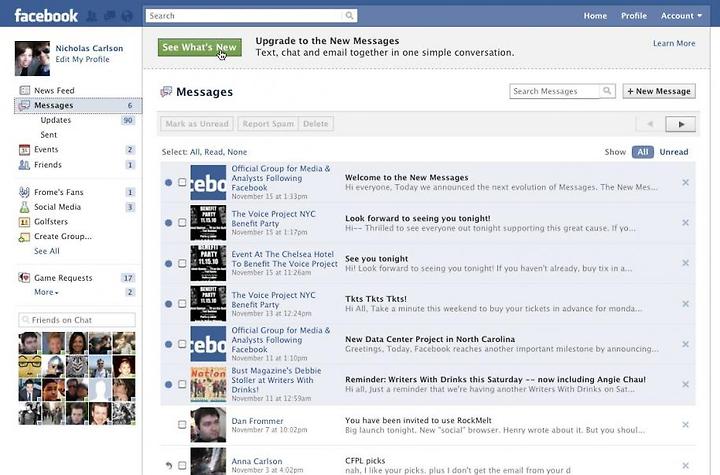The image size is (720, 475).
Task: Click the See What's New button
Action: (200, 47)
